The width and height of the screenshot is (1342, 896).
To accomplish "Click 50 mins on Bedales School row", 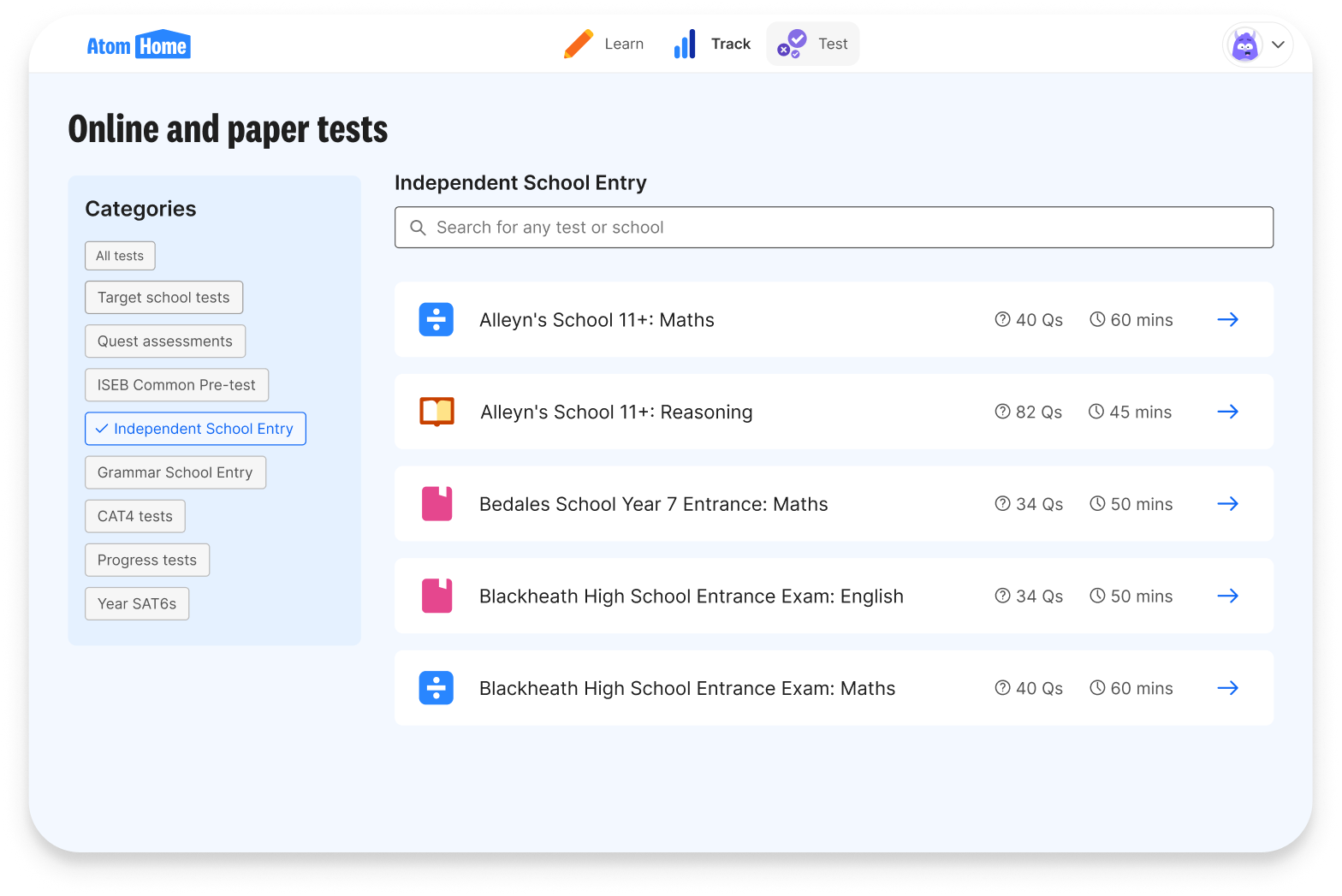I will pos(1131,504).
